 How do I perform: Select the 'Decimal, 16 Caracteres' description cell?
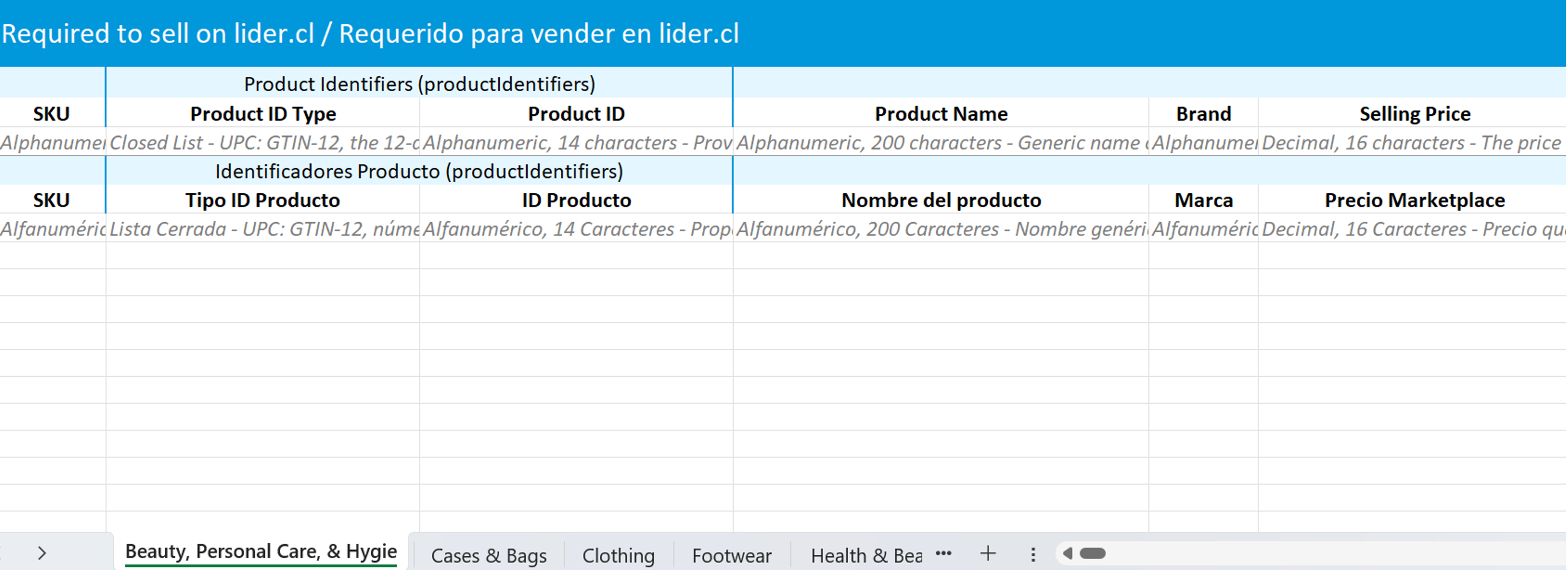pyautogui.click(x=1412, y=229)
